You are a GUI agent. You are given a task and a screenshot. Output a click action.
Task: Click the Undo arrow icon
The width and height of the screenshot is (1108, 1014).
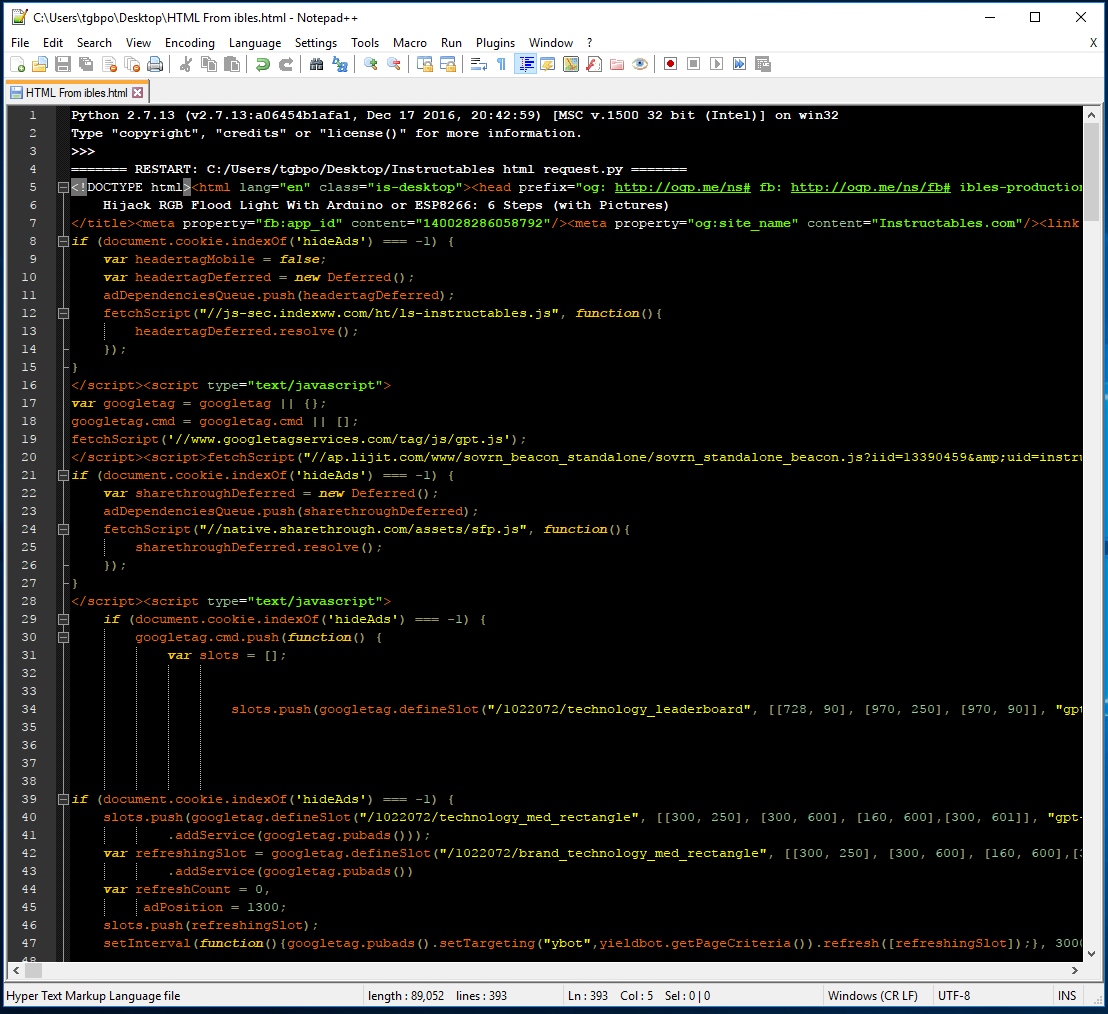coord(262,64)
